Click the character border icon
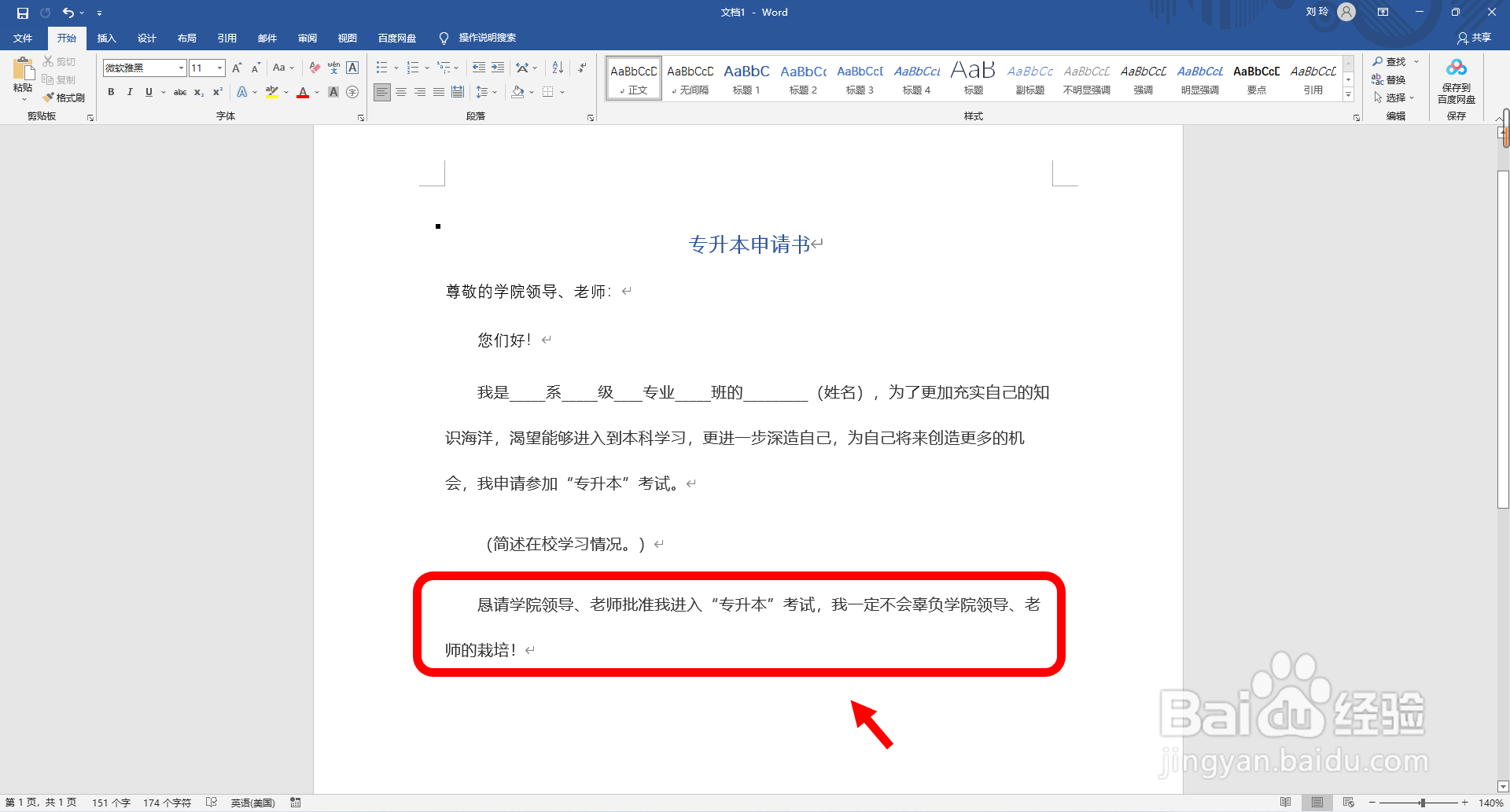The height and width of the screenshot is (812, 1510). click(352, 68)
